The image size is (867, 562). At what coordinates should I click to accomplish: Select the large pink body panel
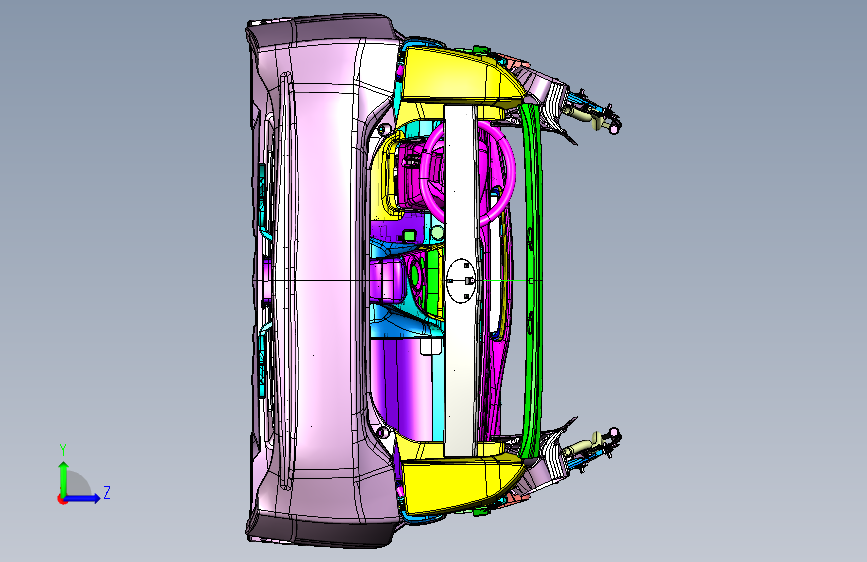tap(323, 280)
